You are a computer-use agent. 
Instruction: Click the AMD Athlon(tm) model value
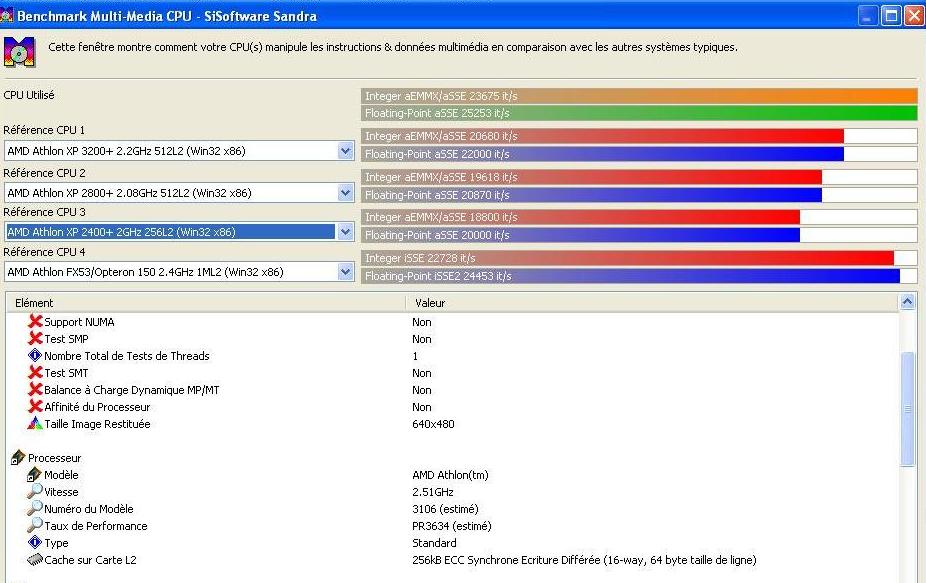(450, 475)
